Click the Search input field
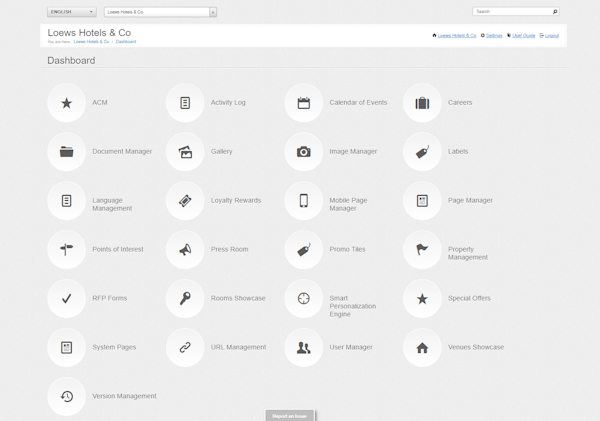The height and width of the screenshot is (421, 600). point(512,12)
